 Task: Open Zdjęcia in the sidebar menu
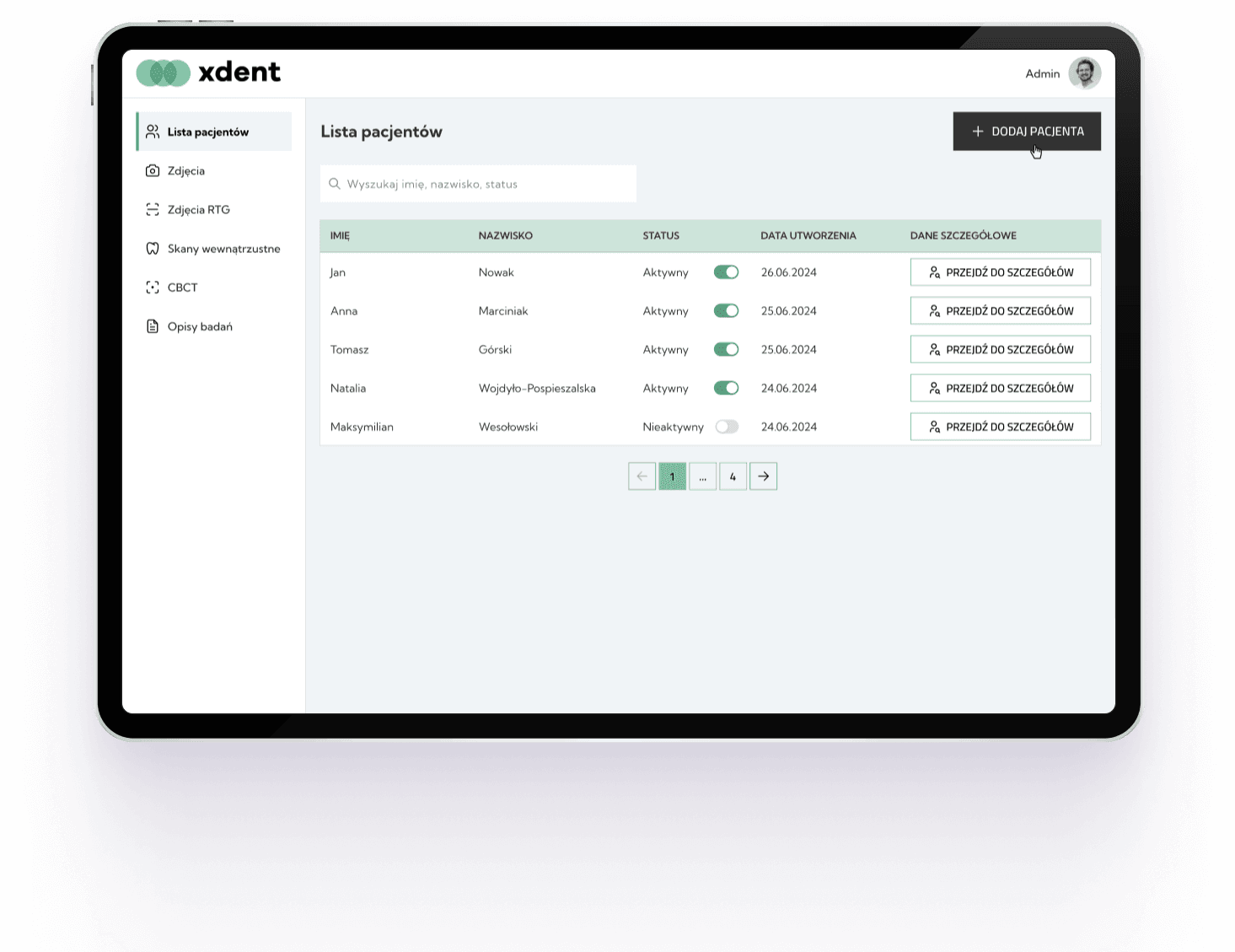(x=214, y=170)
